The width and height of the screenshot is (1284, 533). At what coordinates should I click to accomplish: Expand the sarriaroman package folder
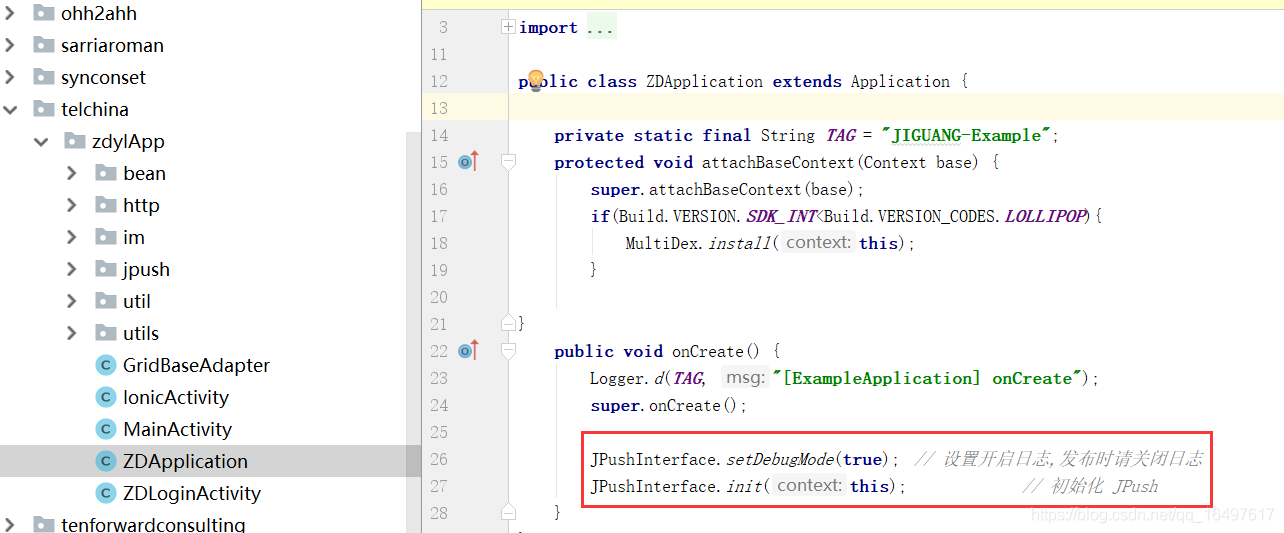[x=10, y=45]
